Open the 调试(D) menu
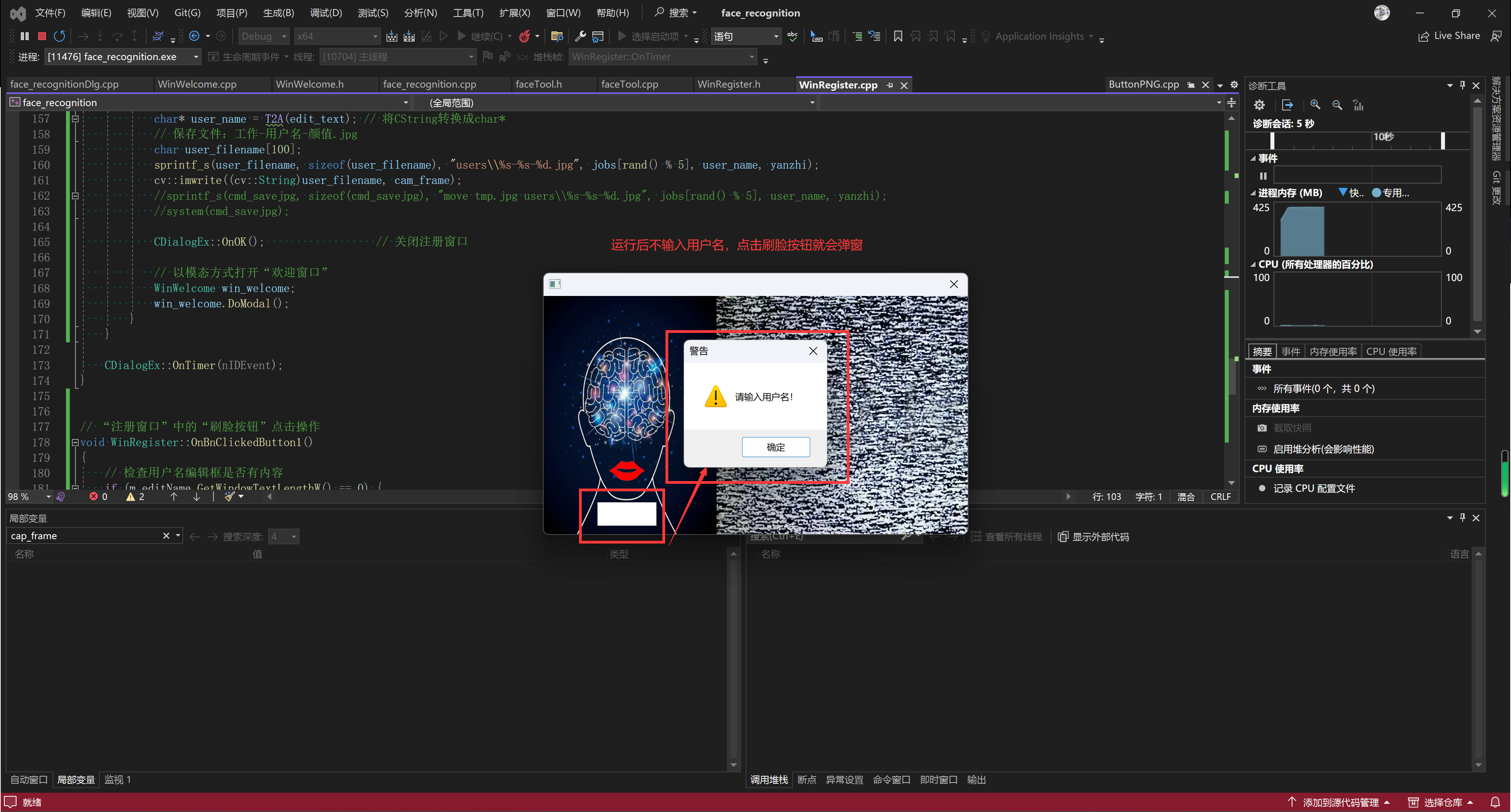Image resolution: width=1511 pixels, height=812 pixels. [325, 13]
